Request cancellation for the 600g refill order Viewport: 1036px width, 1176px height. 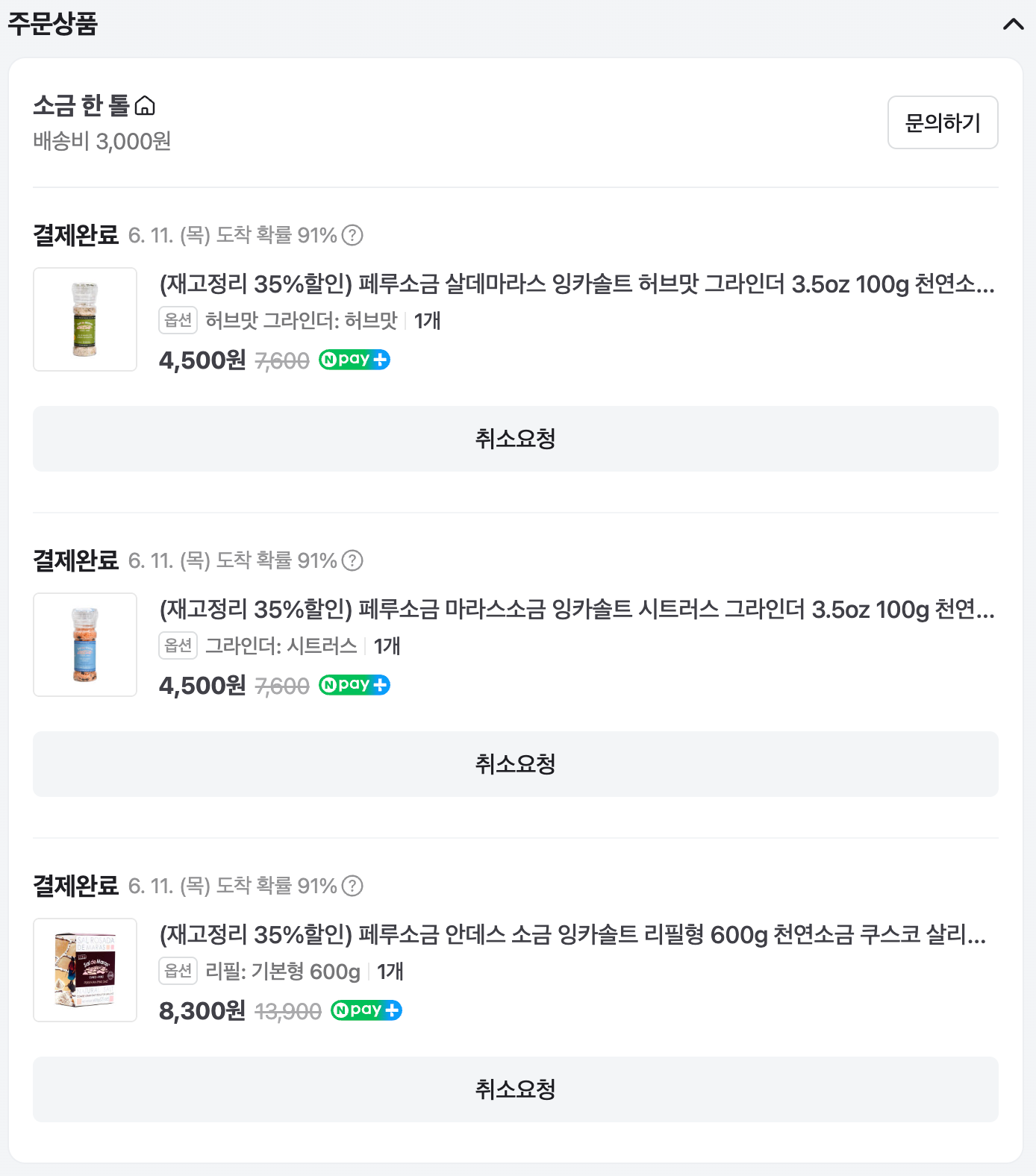(x=516, y=1089)
